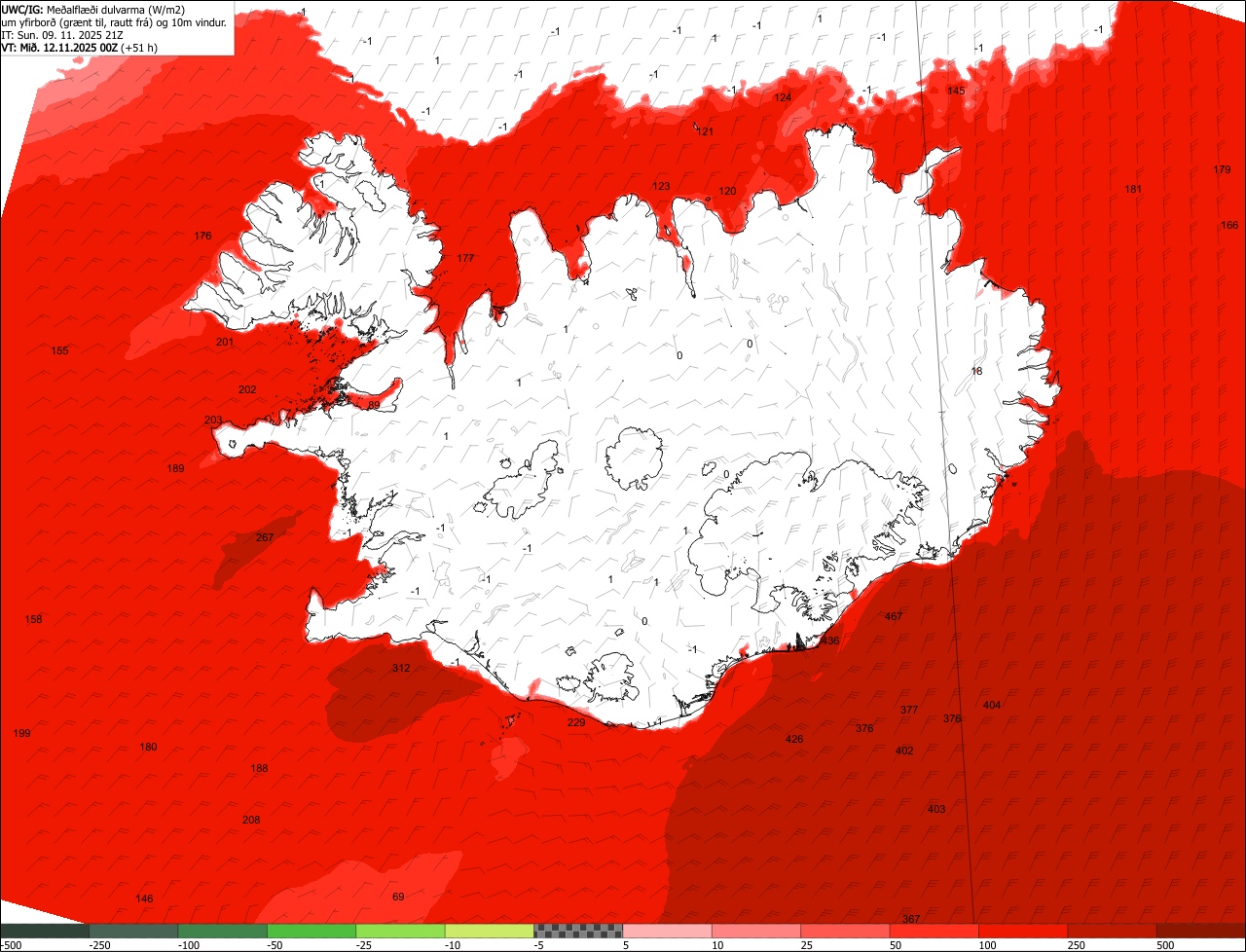Click the flux value 145 in the northeast
This screenshot has height=952, width=1246.
click(956, 91)
